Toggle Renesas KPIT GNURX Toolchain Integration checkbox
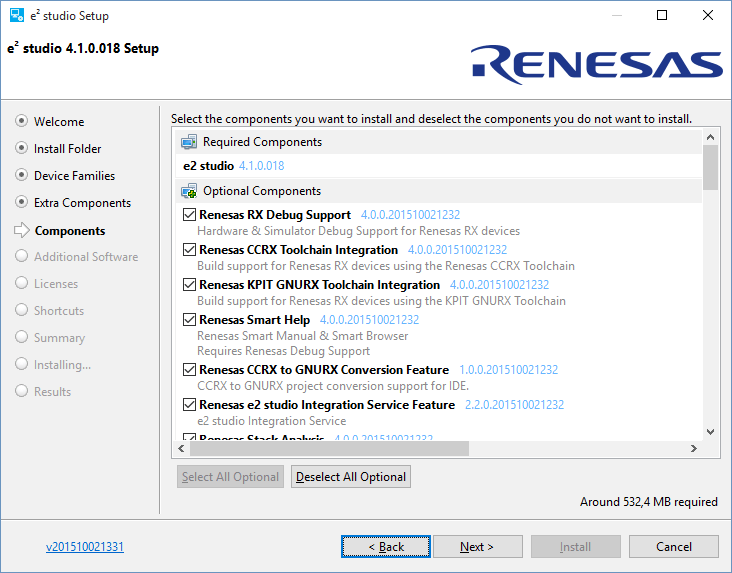The height and width of the screenshot is (573, 732). click(x=189, y=285)
